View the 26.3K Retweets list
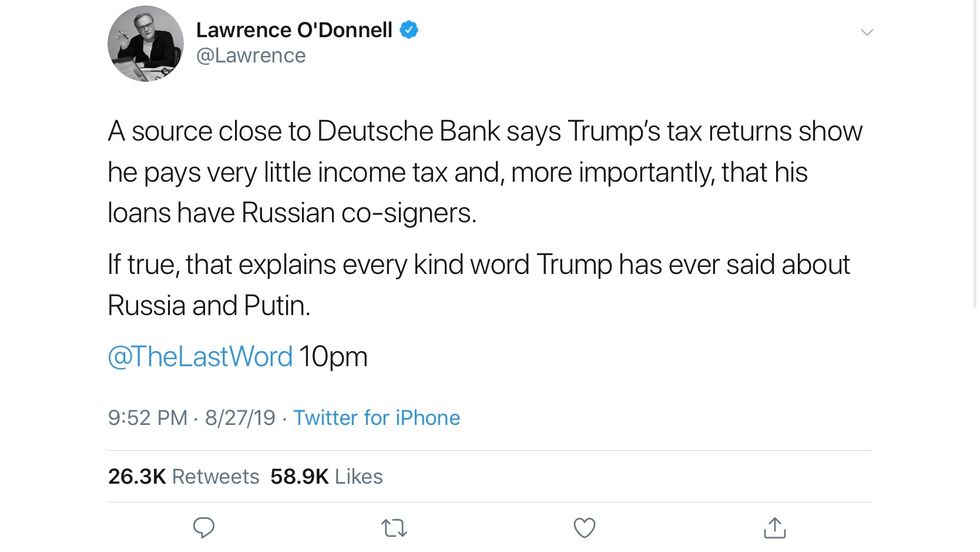The image size is (980, 552). (183, 477)
